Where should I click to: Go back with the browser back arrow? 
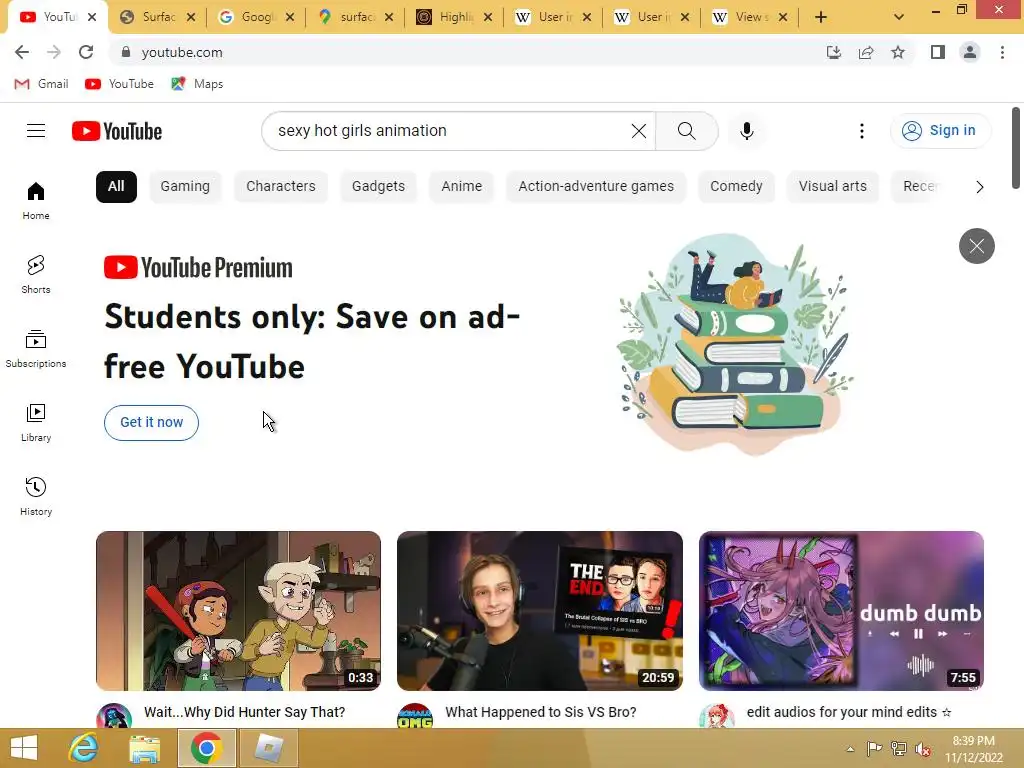22,52
